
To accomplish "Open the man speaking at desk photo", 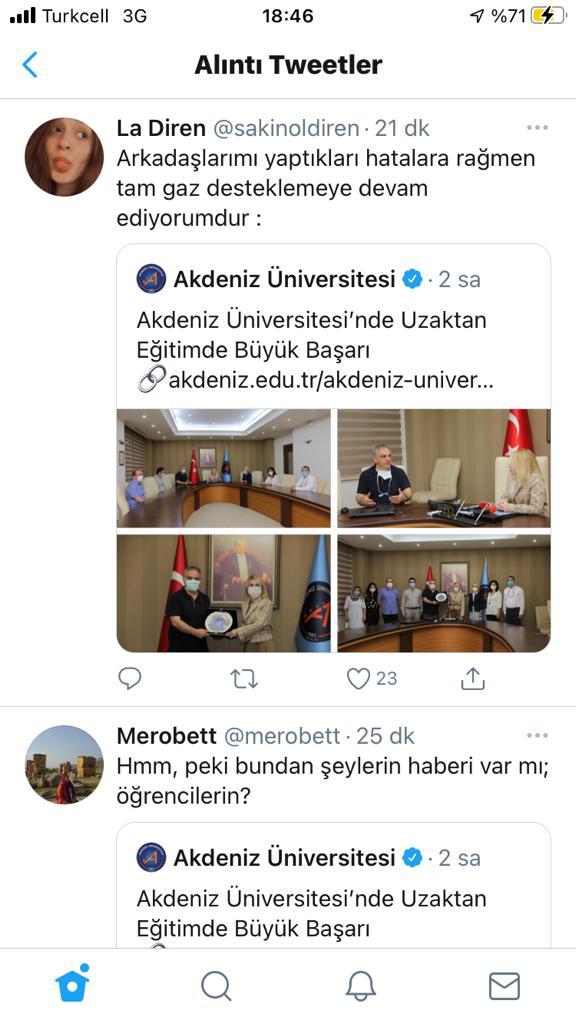I will click(x=443, y=468).
